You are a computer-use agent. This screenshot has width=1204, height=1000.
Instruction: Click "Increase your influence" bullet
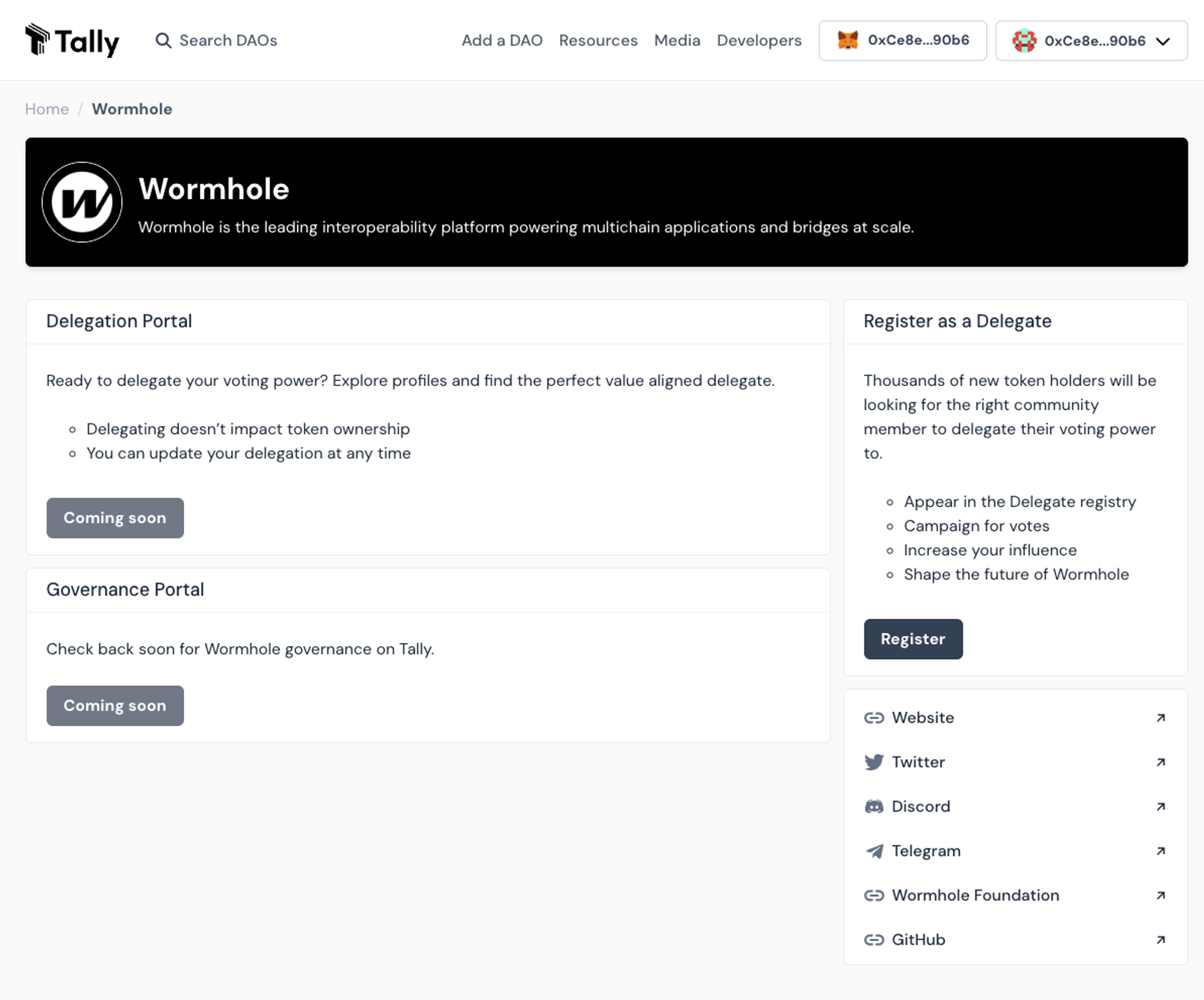[990, 550]
